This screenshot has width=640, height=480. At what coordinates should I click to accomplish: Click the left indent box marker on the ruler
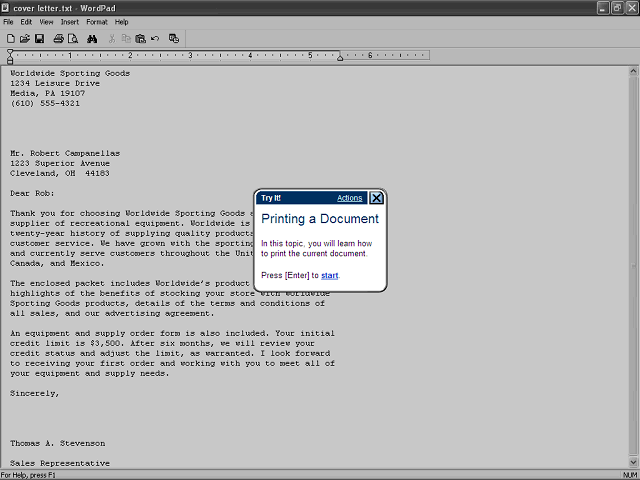(x=10, y=61)
